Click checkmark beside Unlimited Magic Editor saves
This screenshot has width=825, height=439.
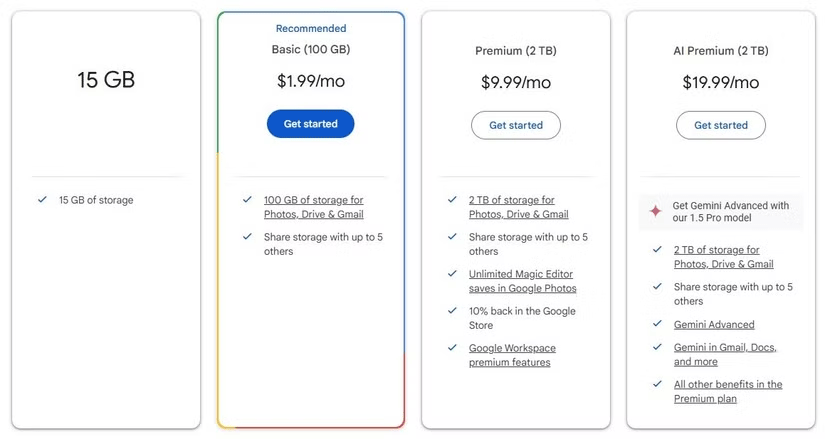click(452, 274)
